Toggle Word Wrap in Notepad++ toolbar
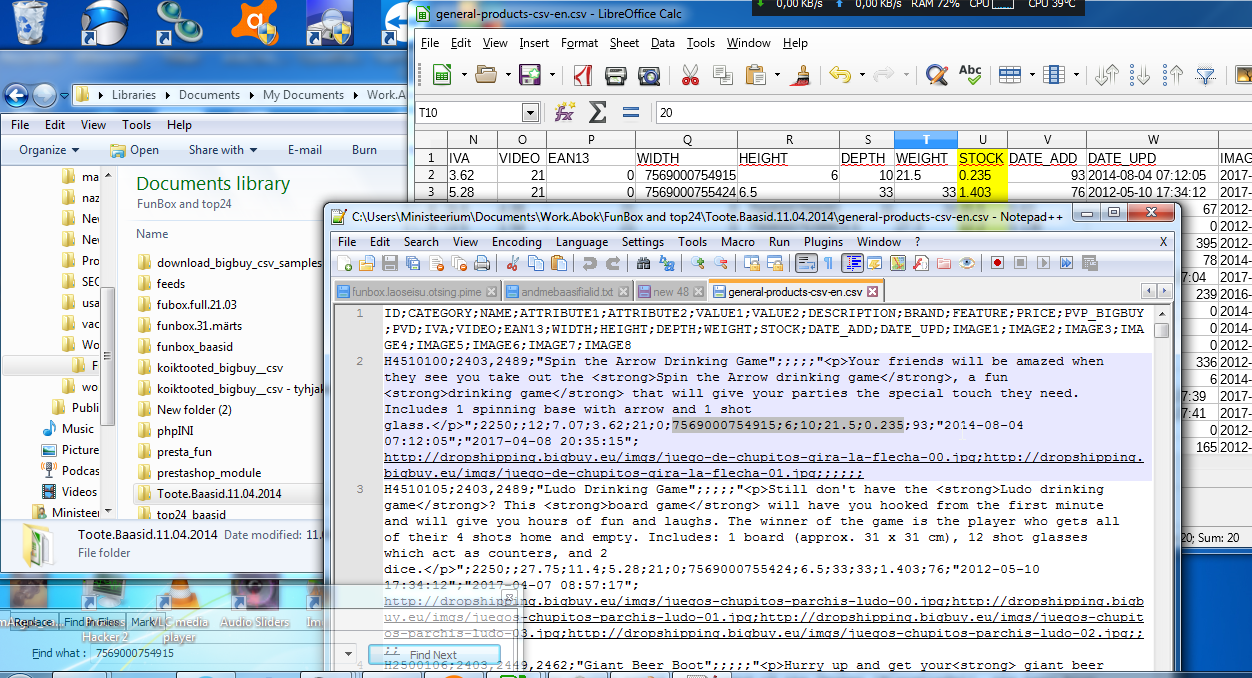The height and width of the screenshot is (678, 1252). point(805,264)
